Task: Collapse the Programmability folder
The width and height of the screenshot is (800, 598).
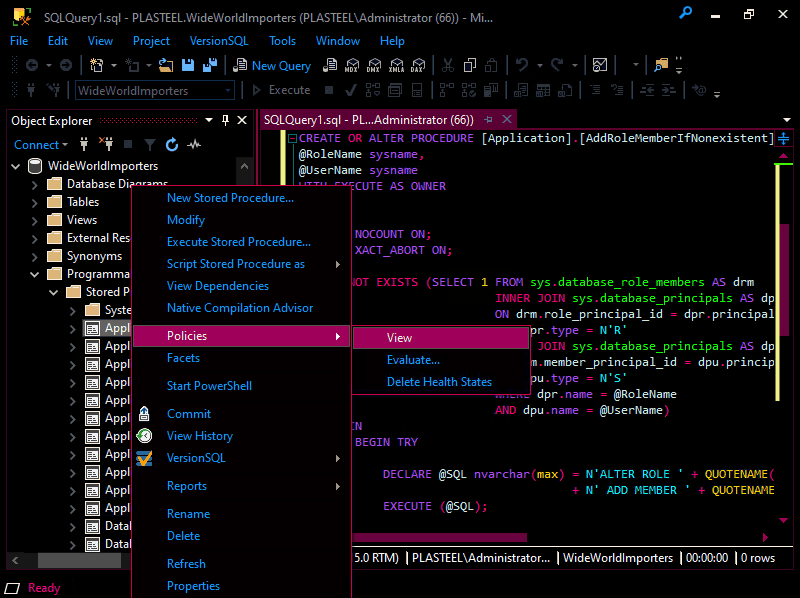Action: pos(35,275)
